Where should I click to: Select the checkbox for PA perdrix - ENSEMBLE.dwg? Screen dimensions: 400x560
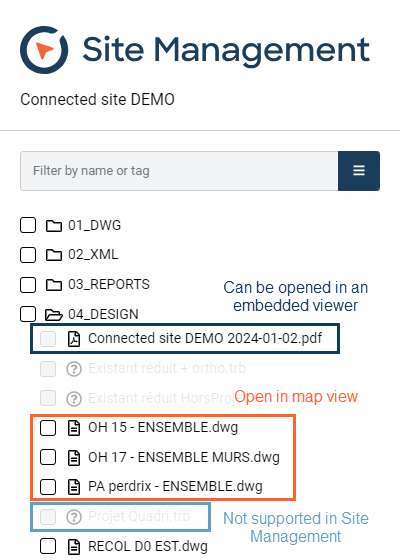[x=48, y=487]
